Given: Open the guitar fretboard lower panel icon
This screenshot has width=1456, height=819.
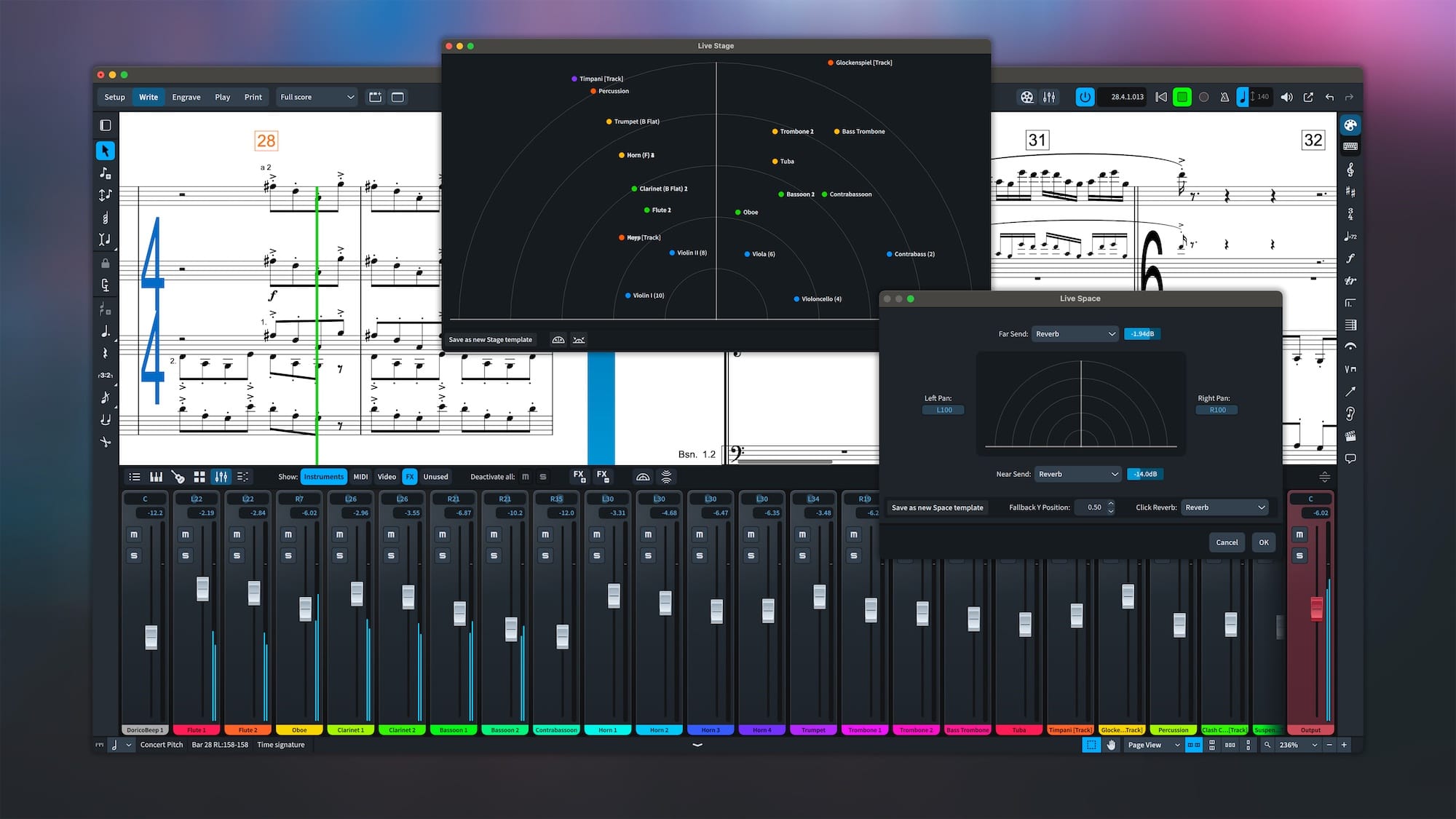Looking at the screenshot, I should point(178,477).
